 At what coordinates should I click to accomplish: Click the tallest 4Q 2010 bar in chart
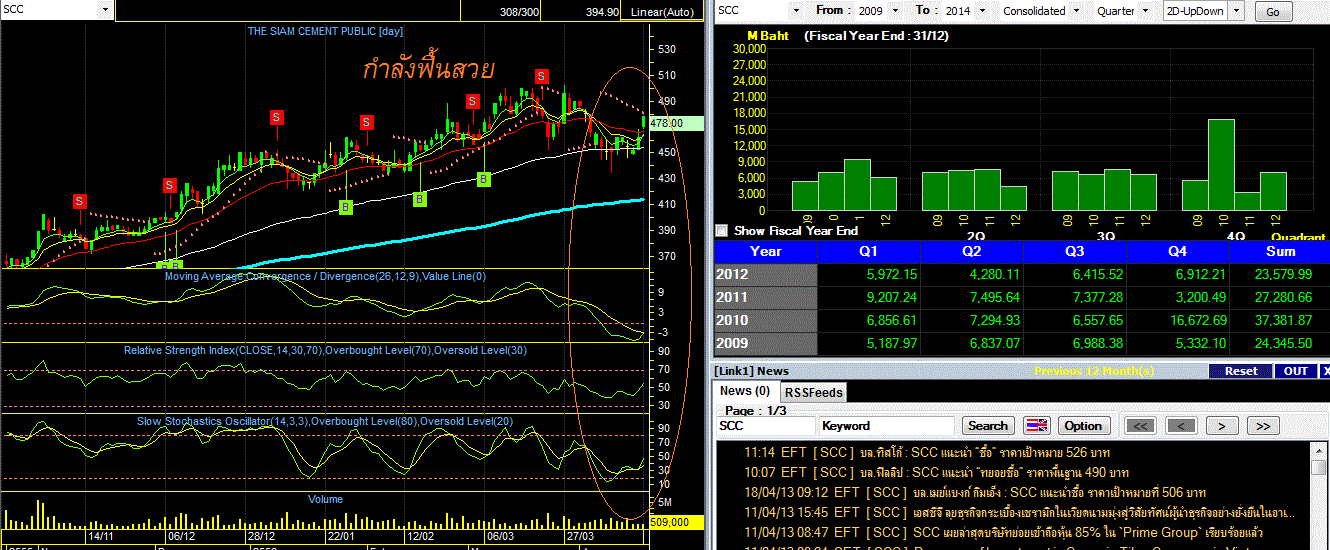[1220, 164]
